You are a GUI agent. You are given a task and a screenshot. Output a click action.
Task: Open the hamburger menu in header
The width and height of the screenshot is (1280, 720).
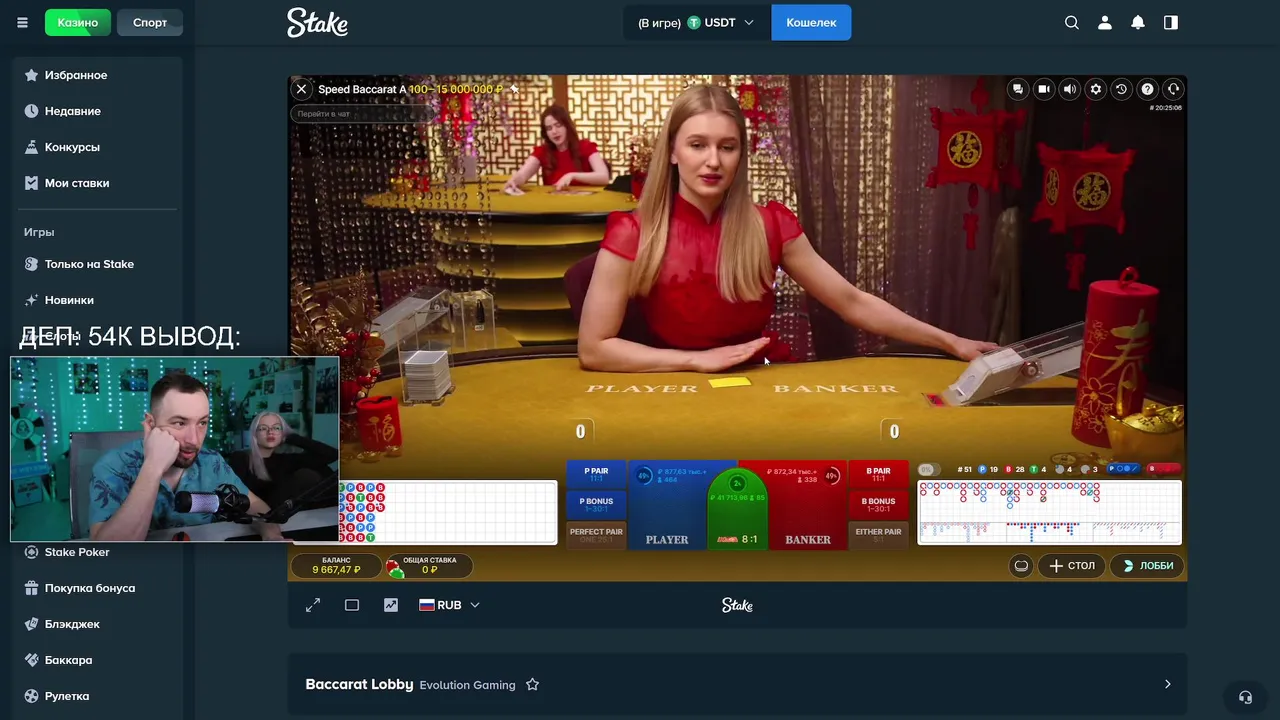tap(22, 22)
